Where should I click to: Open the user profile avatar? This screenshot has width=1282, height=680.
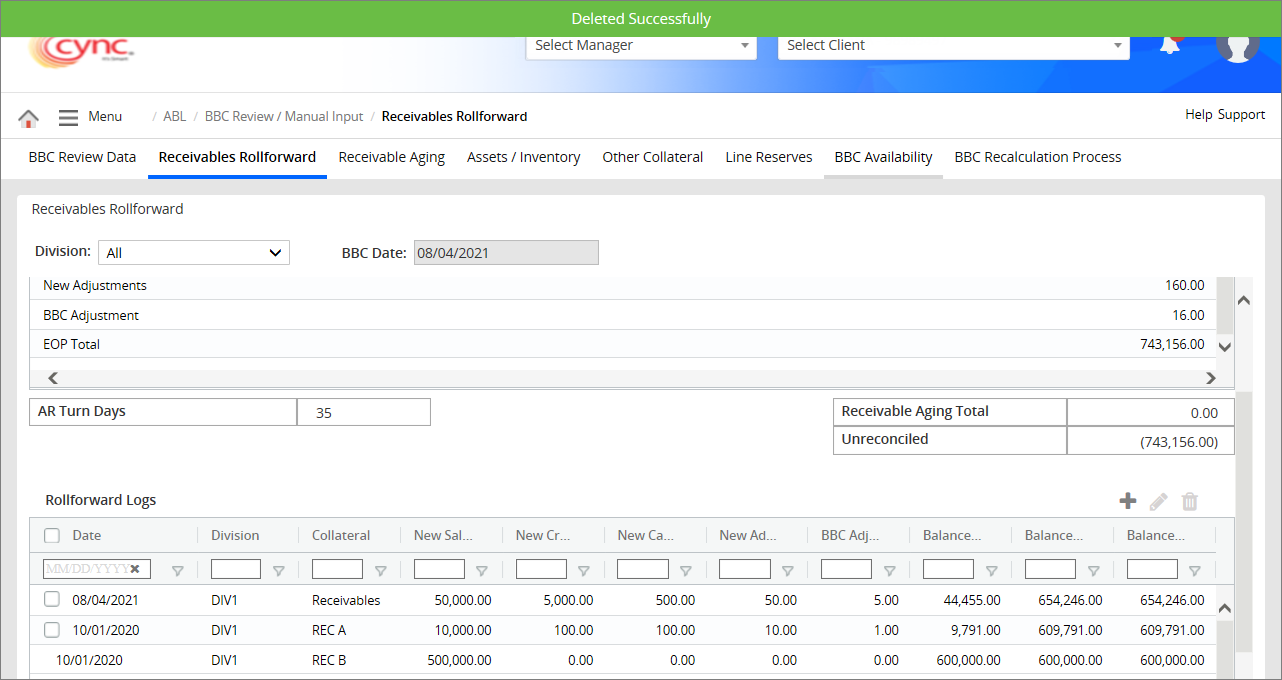pos(1237,45)
